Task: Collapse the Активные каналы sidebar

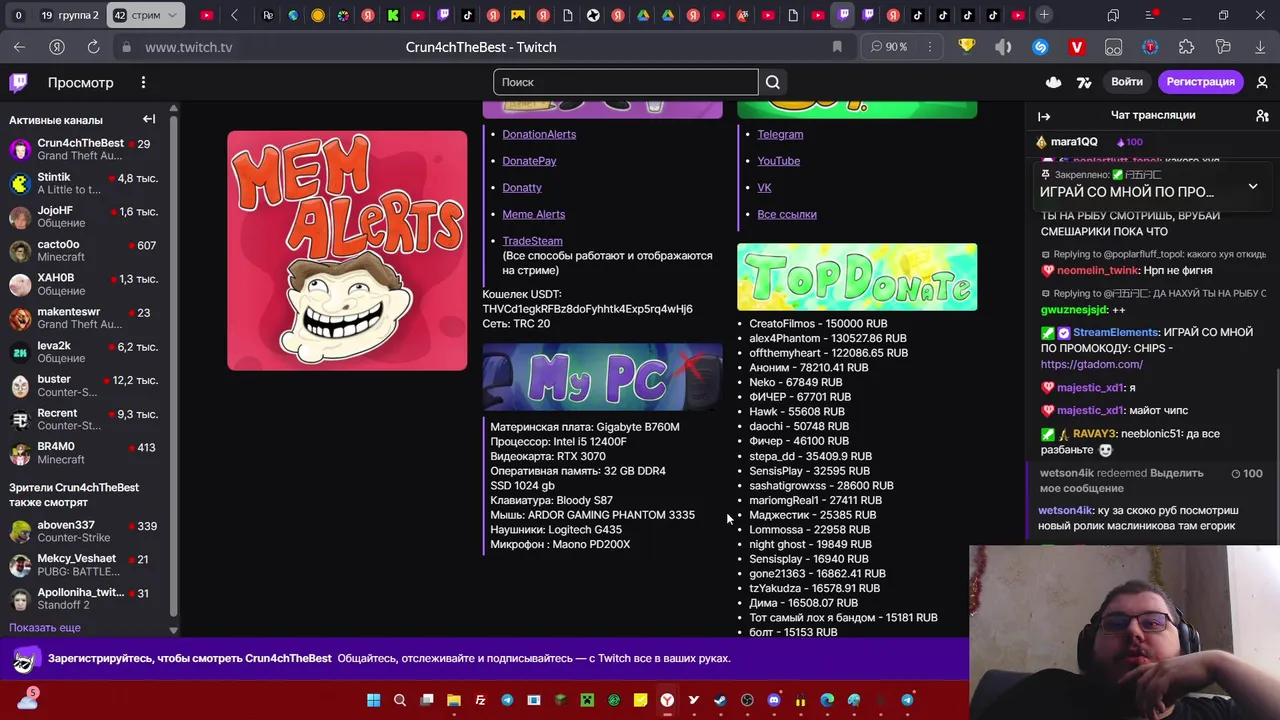Action: coord(149,119)
